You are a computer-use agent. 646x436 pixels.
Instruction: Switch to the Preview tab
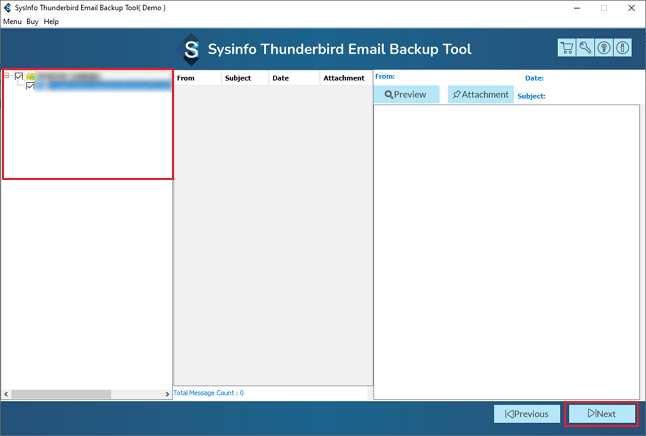tap(406, 95)
